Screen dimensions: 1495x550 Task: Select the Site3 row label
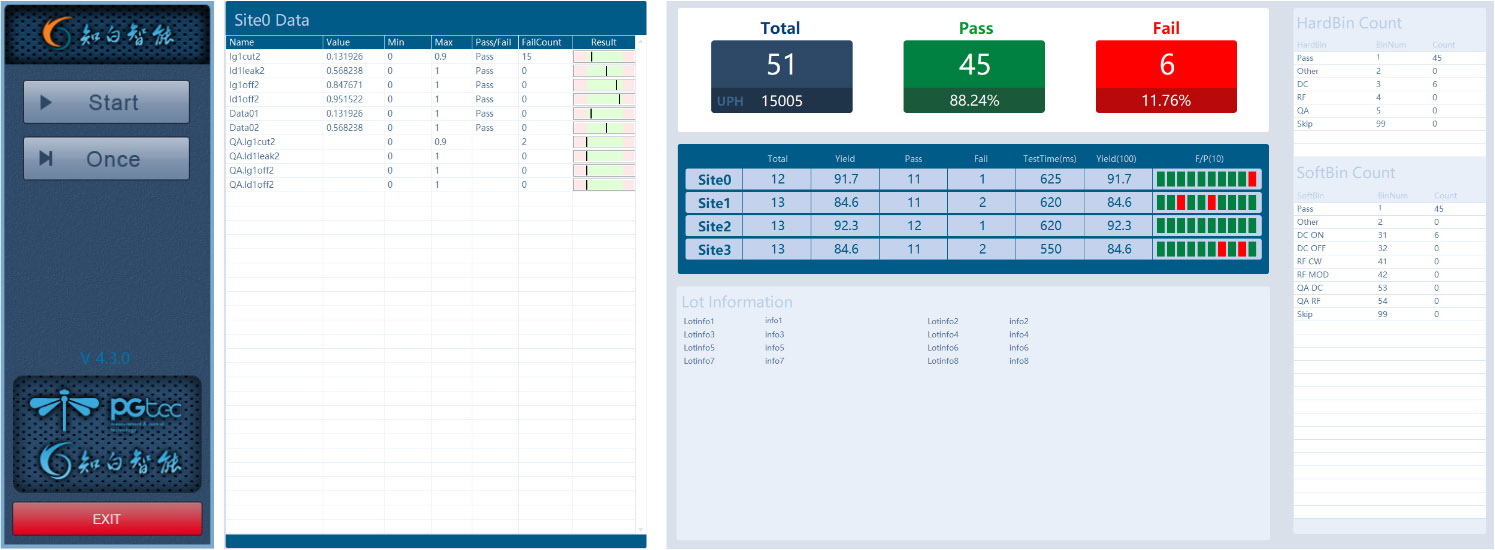(714, 249)
